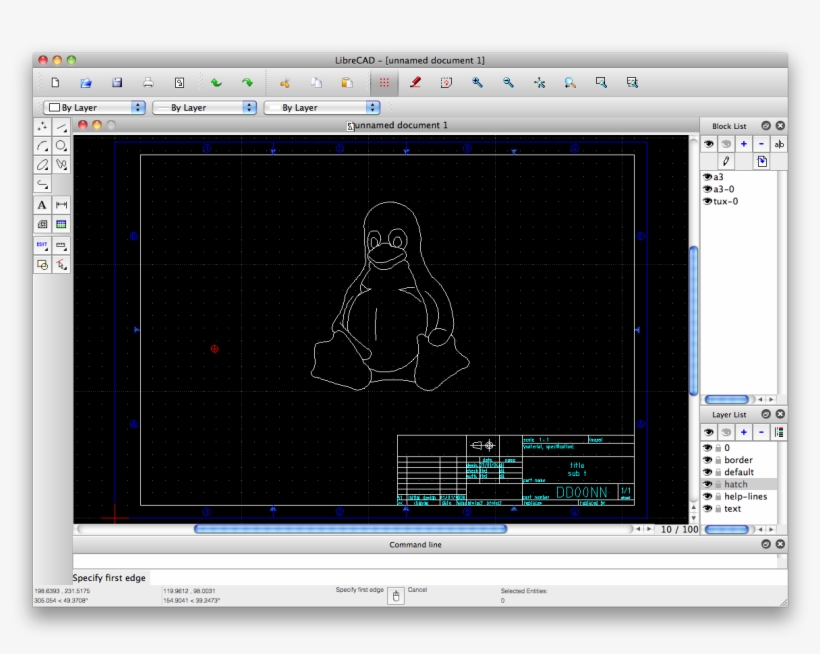Click the auto zoom icon
This screenshot has width=820, height=654.
tap(539, 83)
